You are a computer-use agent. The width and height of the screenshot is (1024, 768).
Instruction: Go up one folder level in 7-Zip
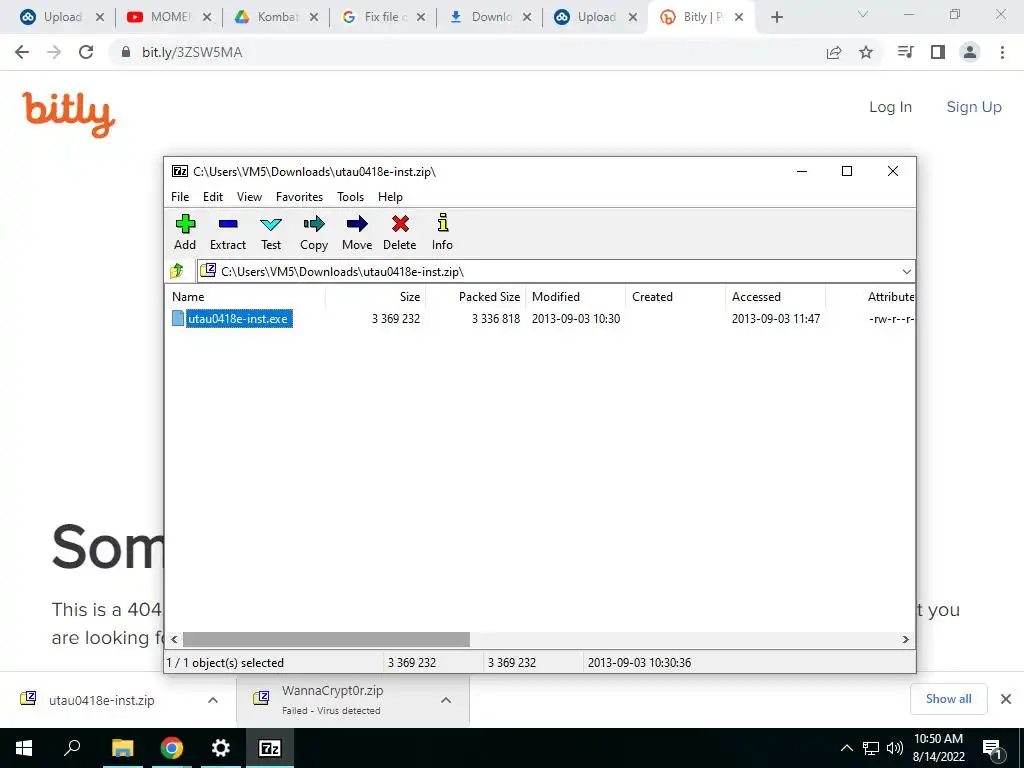pos(177,270)
